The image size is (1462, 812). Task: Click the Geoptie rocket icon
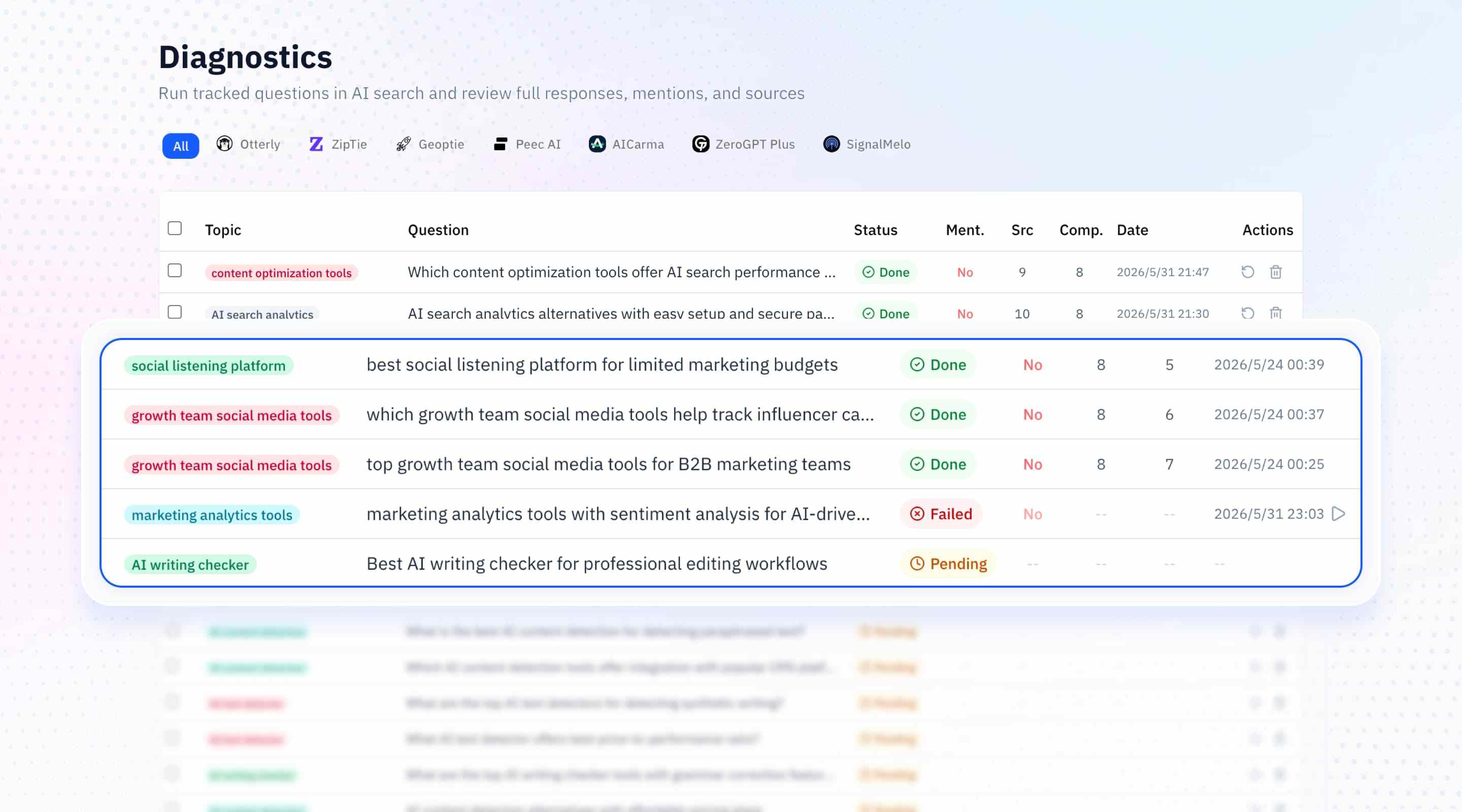coord(404,144)
